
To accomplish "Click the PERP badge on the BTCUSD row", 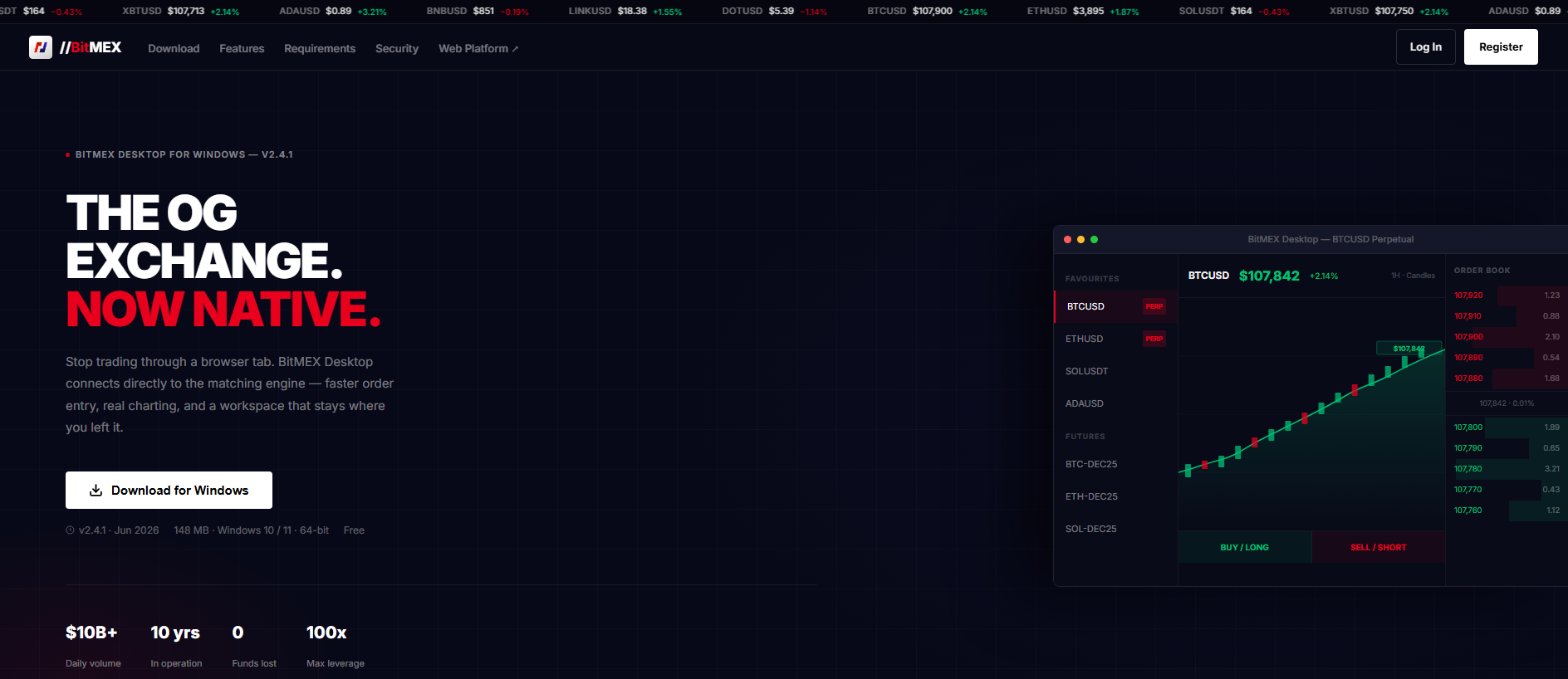I will 1154,306.
